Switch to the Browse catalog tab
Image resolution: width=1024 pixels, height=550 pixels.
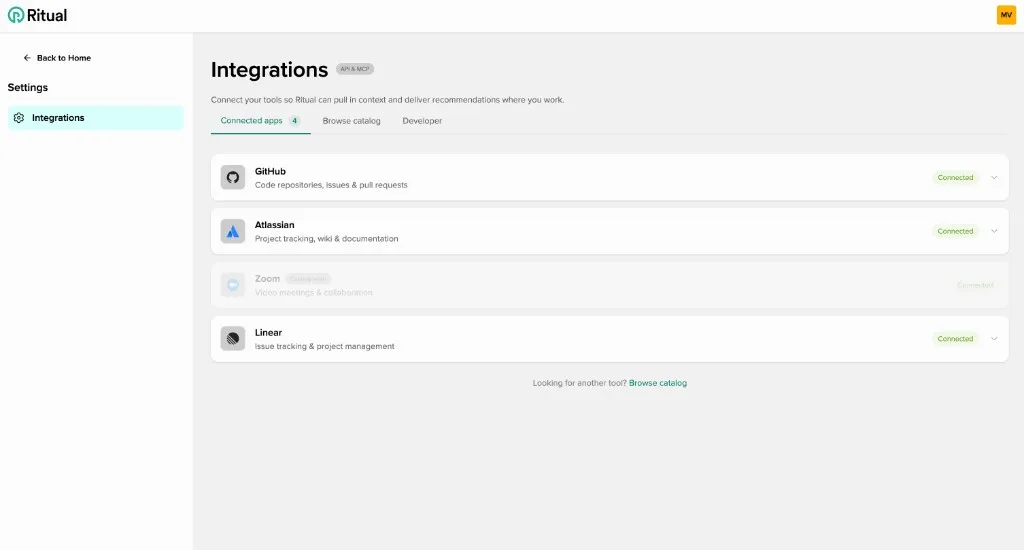[x=351, y=121]
